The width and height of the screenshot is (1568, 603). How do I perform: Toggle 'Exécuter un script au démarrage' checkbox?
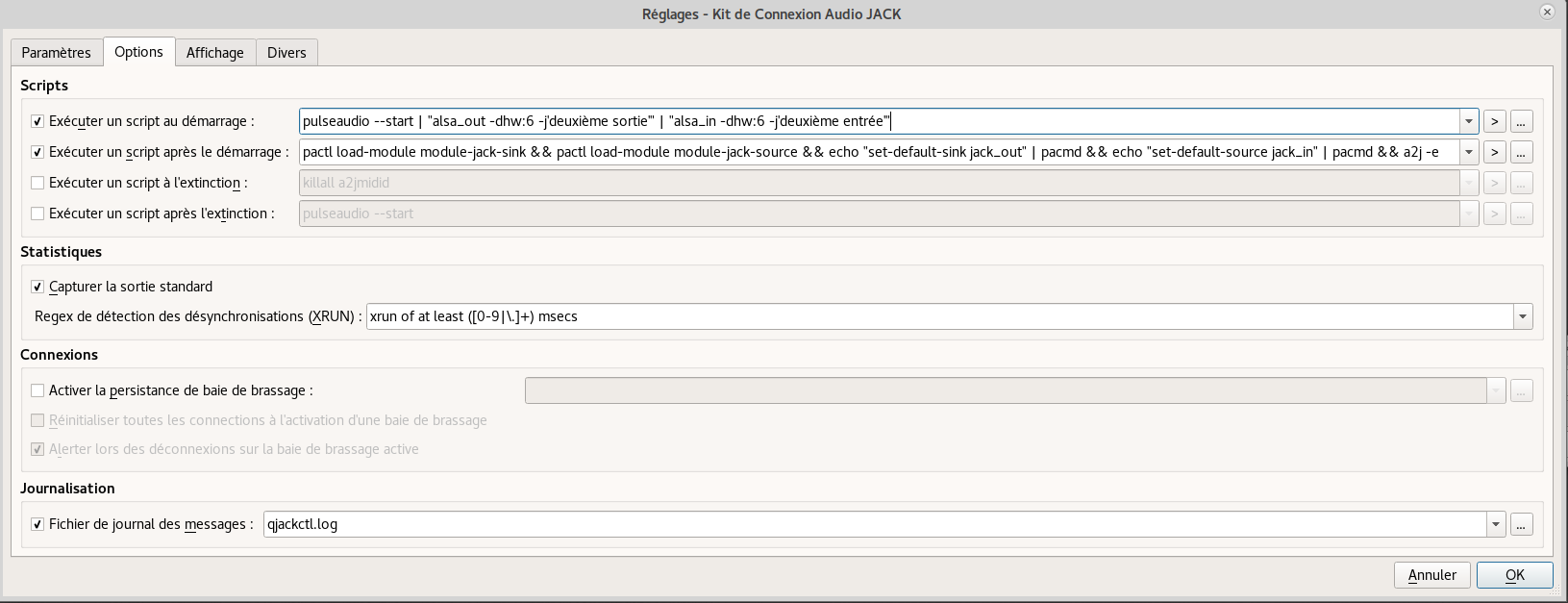[x=37, y=121]
